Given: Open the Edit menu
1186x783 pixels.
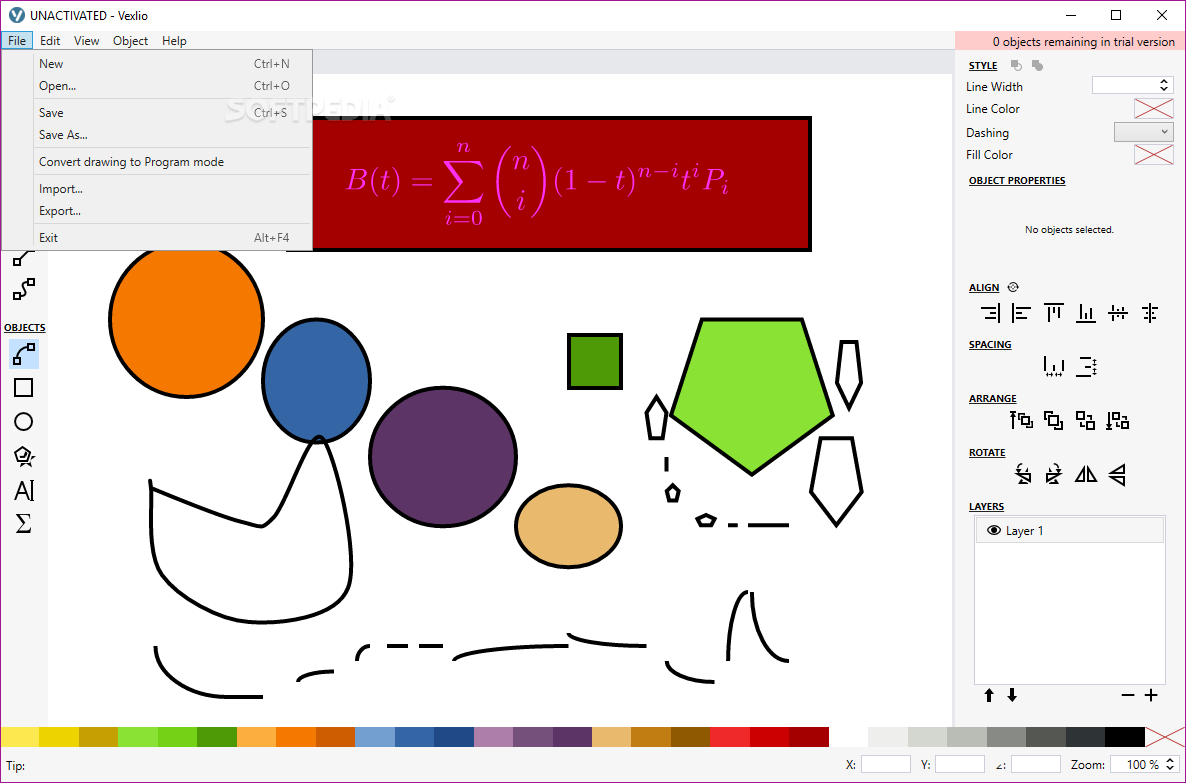Looking at the screenshot, I should coord(50,41).
